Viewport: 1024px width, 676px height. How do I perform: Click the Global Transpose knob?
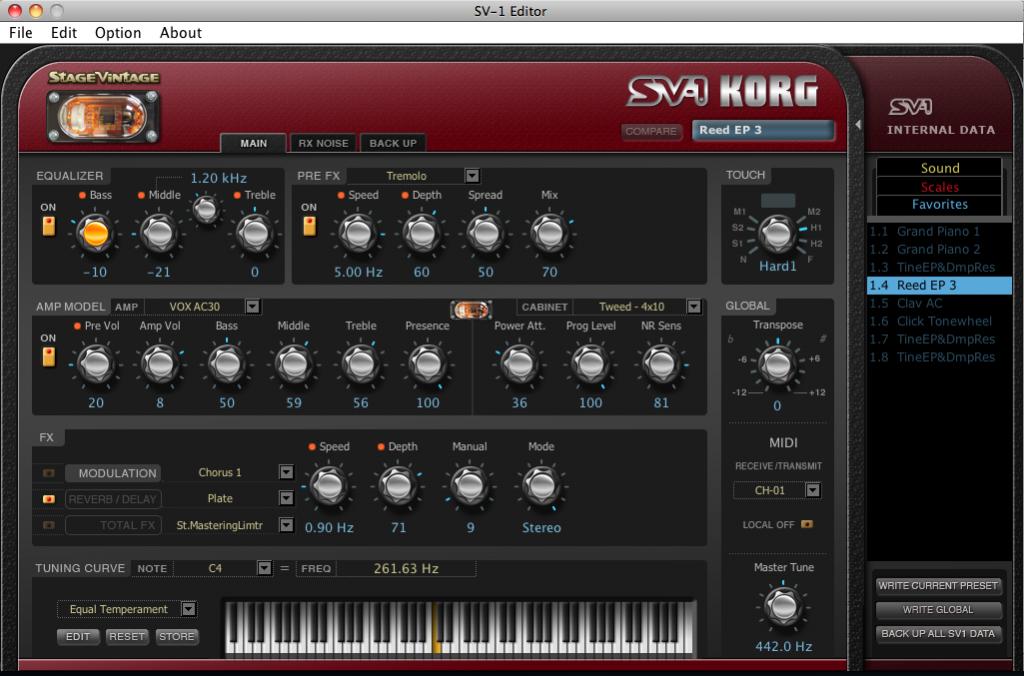[x=777, y=365]
